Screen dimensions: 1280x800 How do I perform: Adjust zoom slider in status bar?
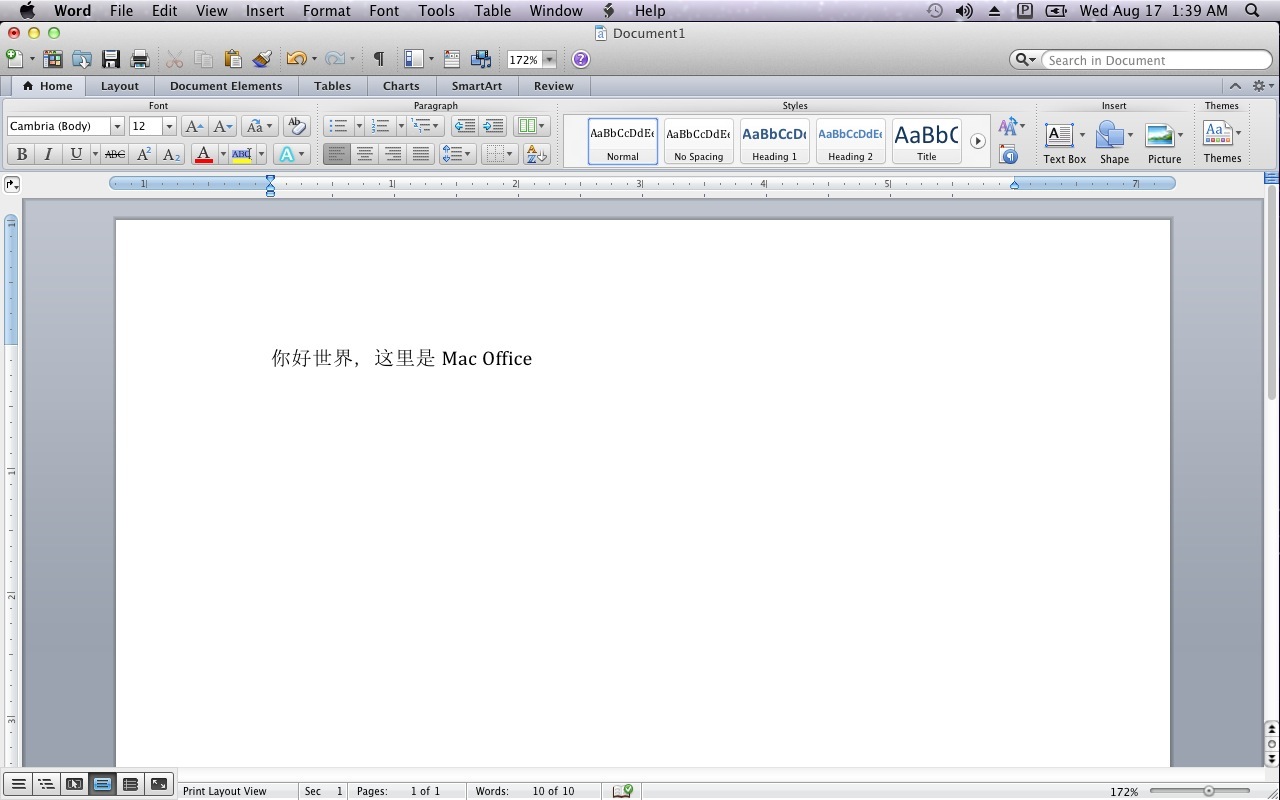click(1209, 791)
